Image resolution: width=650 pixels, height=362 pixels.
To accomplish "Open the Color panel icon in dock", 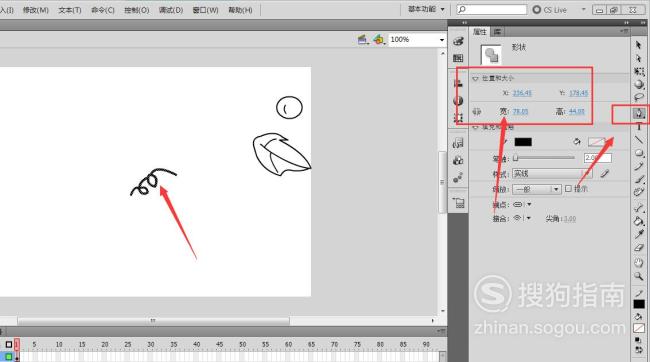I will pyautogui.click(x=458, y=41).
